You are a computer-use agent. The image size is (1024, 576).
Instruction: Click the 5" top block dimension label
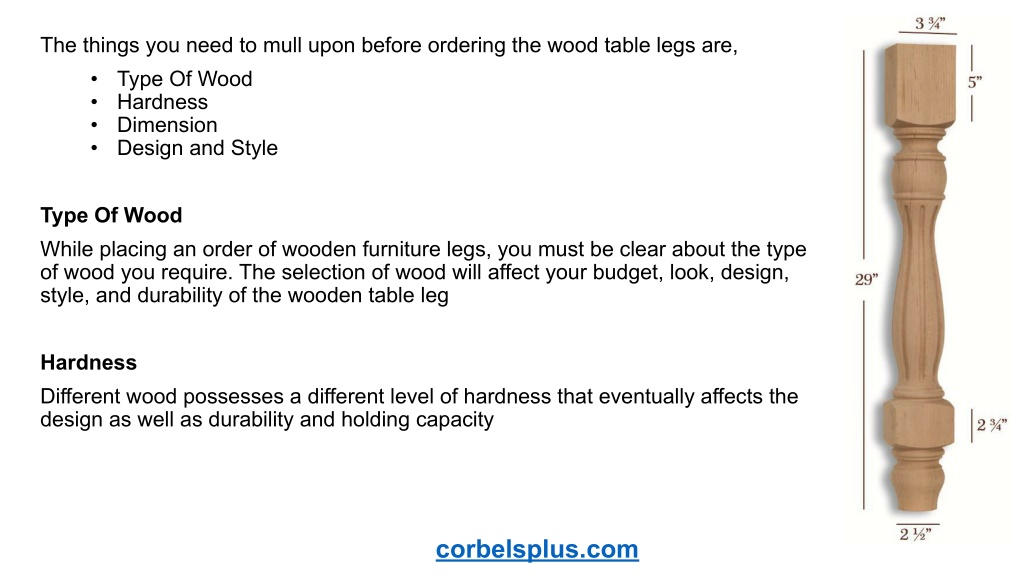(974, 82)
